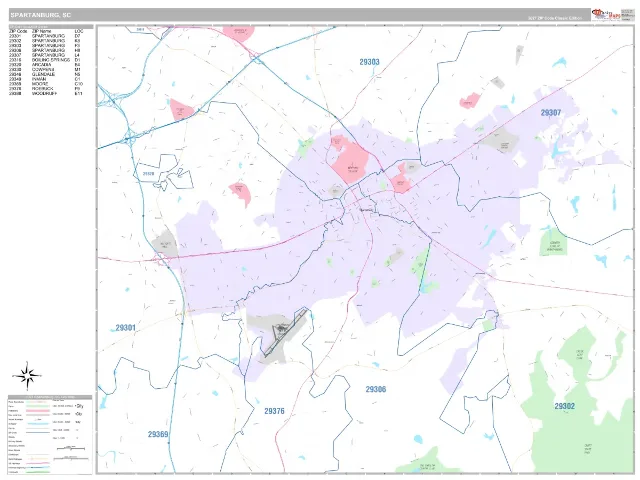Select the 29307 ZIP label on map
This screenshot has width=640, height=480.
click(x=551, y=113)
